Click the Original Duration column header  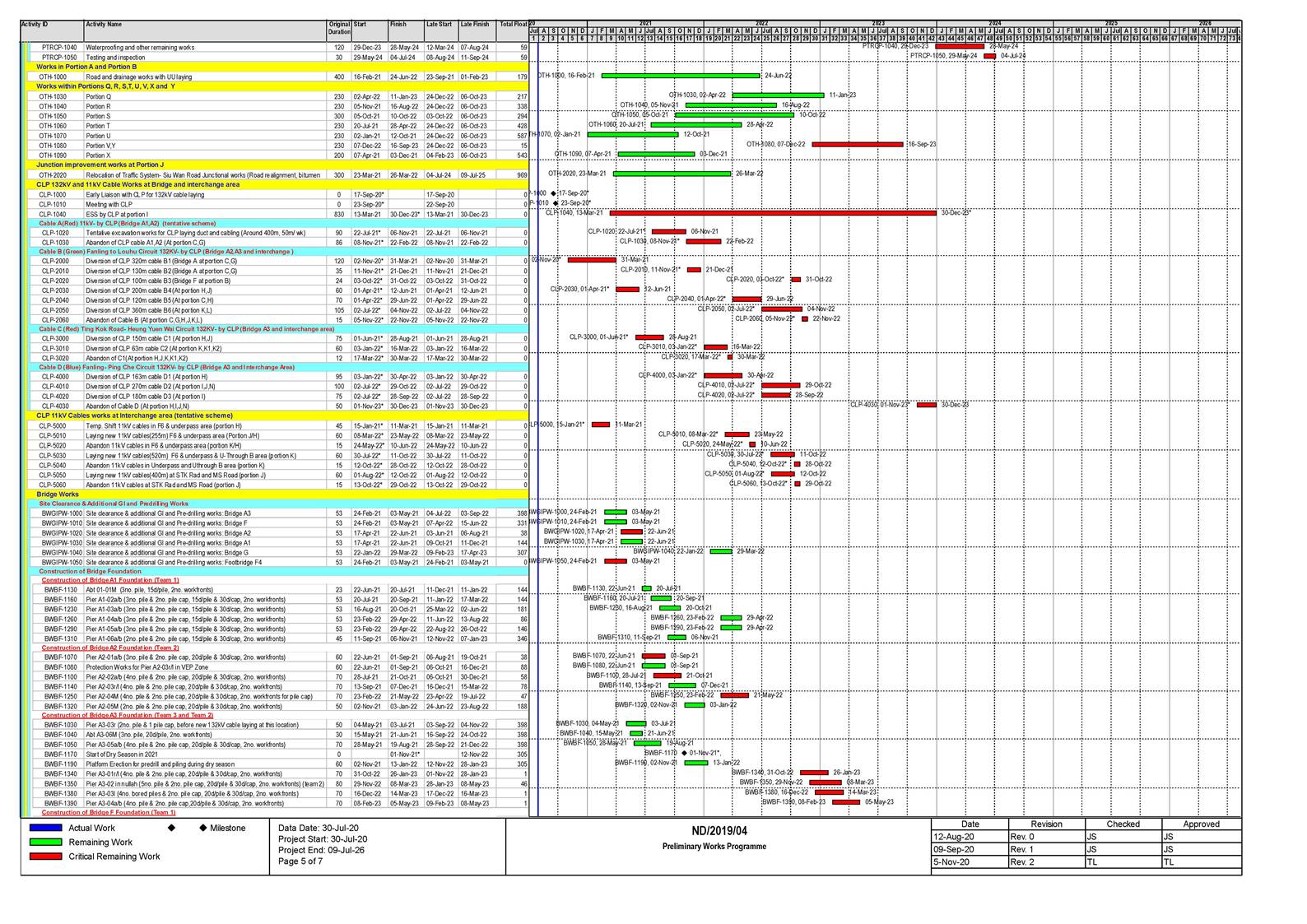(x=339, y=29)
